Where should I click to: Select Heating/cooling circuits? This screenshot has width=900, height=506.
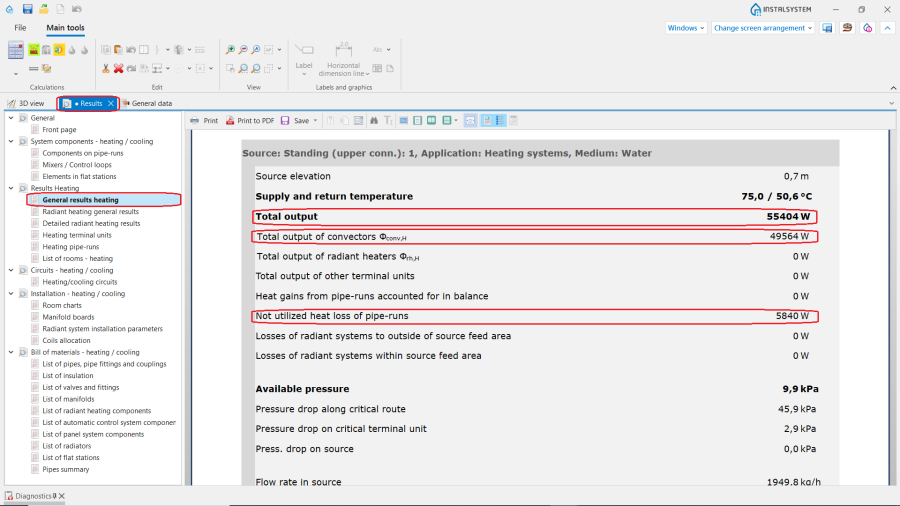pos(80,282)
